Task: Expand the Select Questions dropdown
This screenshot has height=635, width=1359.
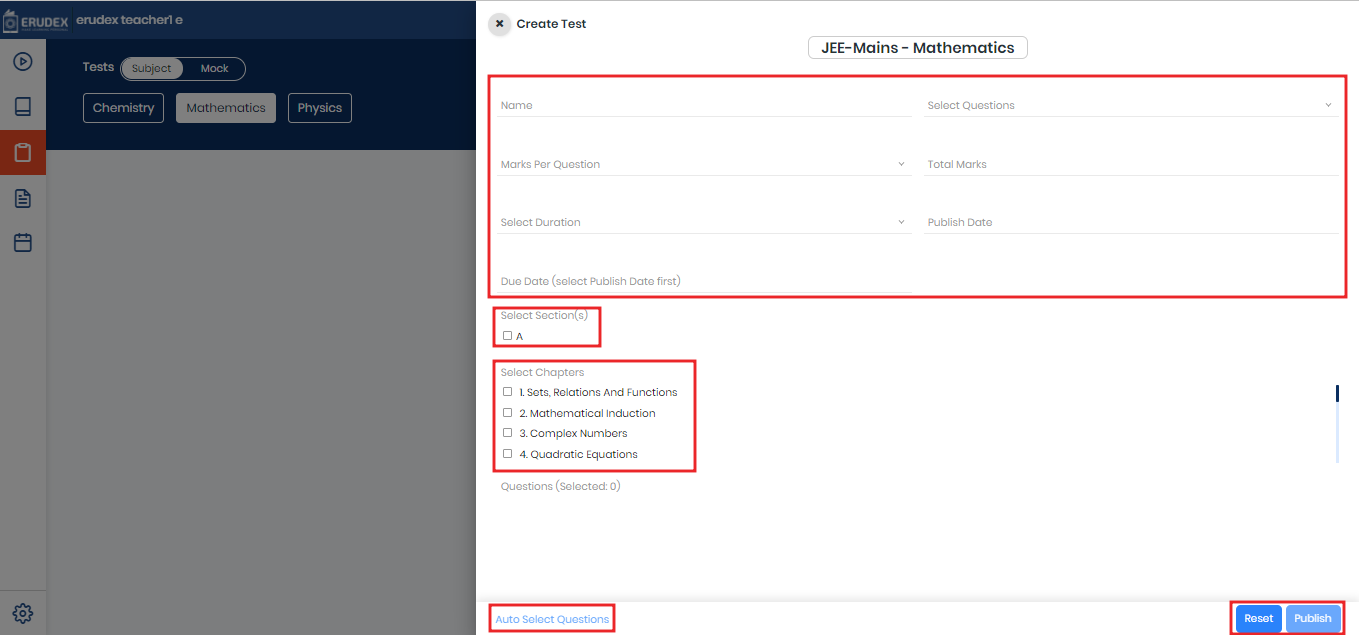Action: tap(1130, 105)
